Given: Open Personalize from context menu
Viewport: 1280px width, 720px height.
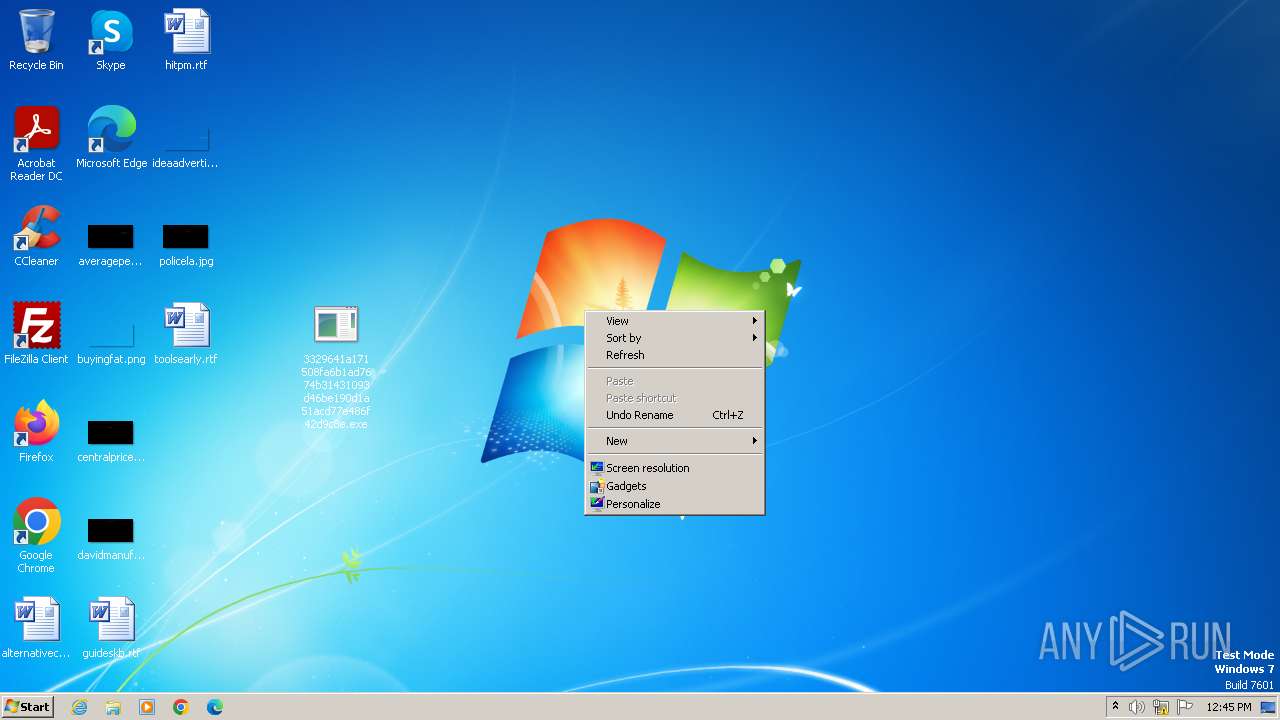Looking at the screenshot, I should point(675,504).
